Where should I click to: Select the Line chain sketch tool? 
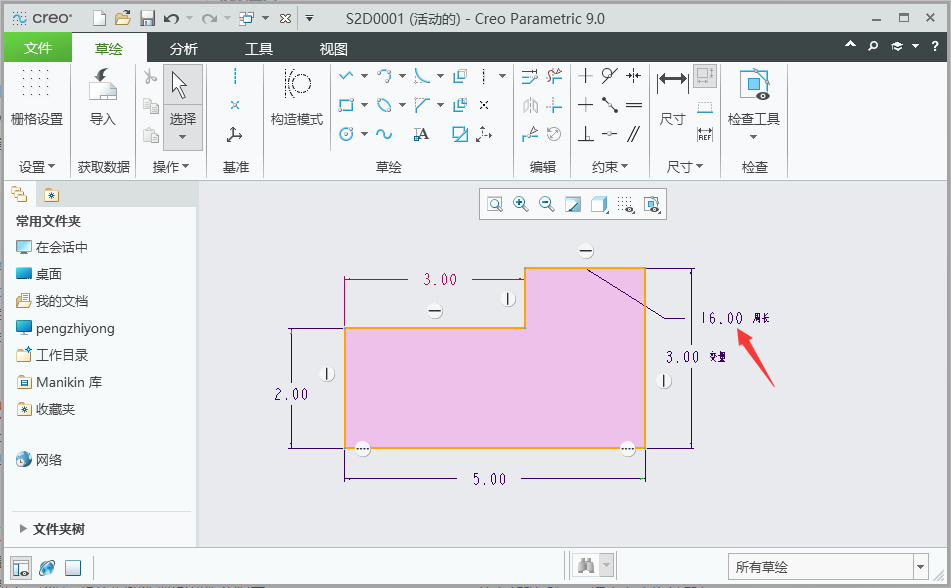point(346,76)
